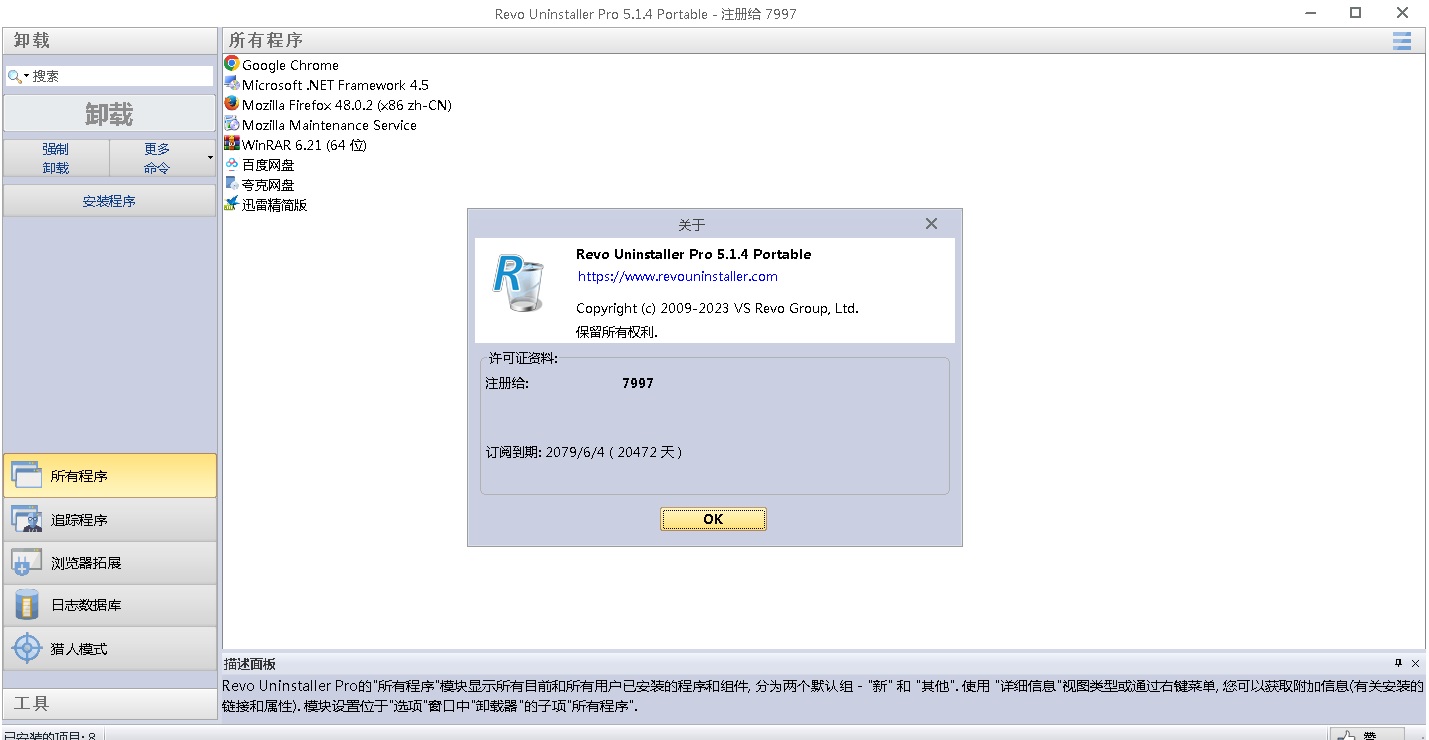Click the 百度网盘 program icon
1429x740 pixels.
point(232,164)
